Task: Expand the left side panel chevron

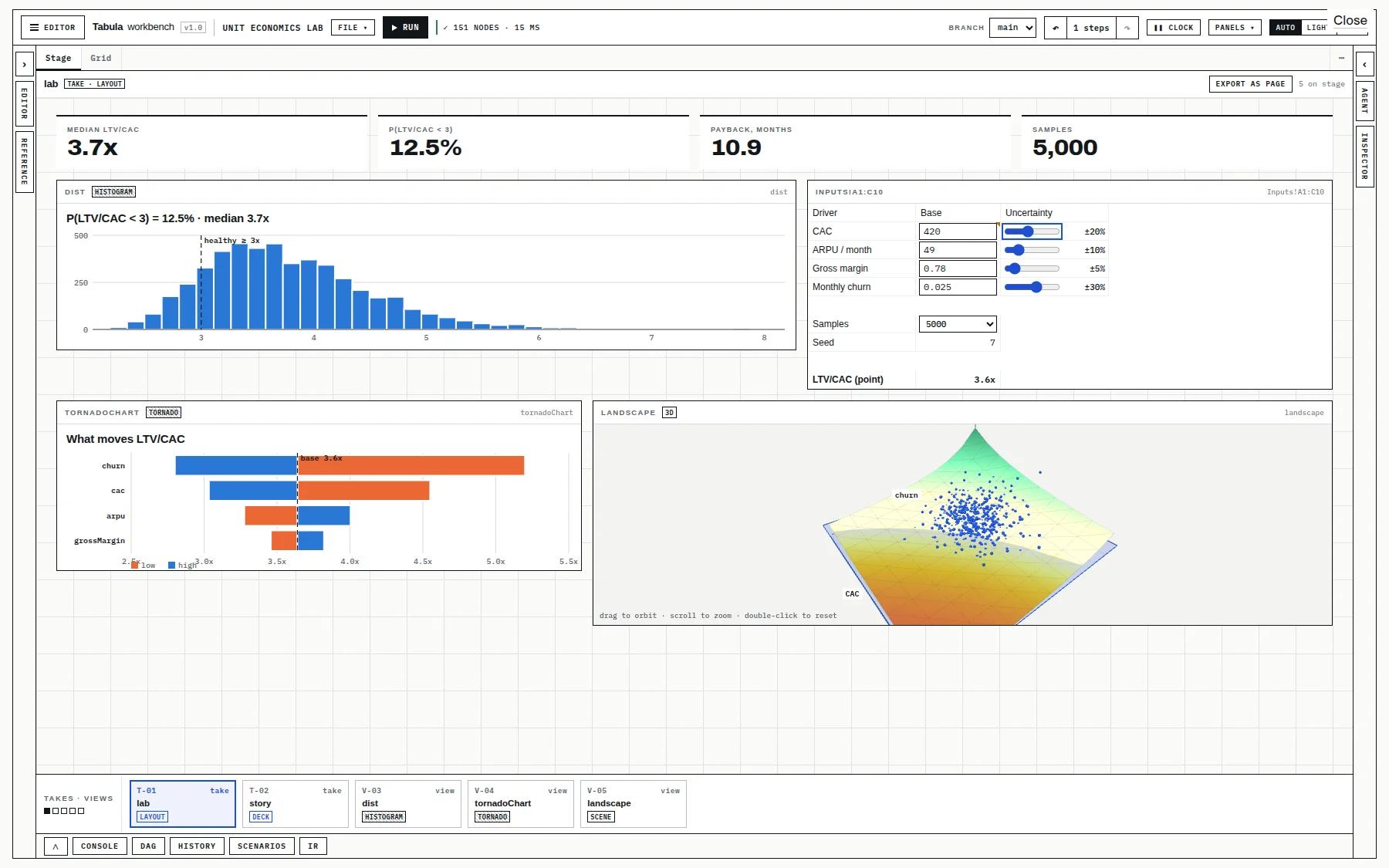Action: (x=25, y=65)
